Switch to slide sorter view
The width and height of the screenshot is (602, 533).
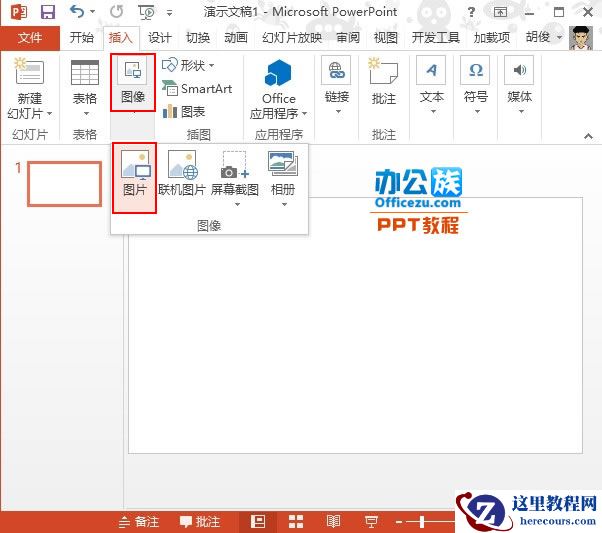[296, 521]
